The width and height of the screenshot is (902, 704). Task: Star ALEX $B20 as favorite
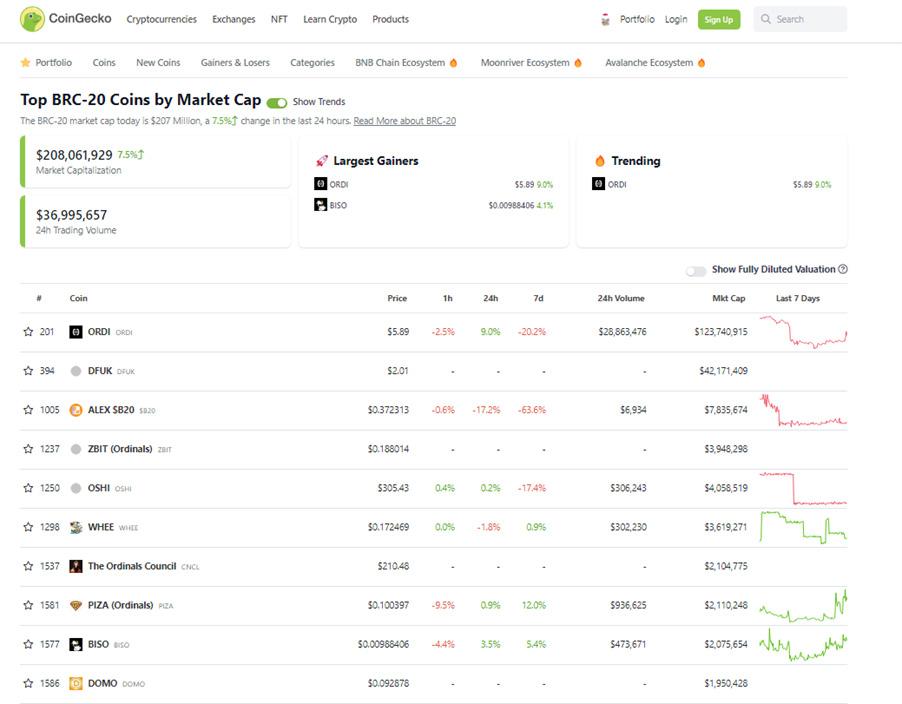click(28, 410)
